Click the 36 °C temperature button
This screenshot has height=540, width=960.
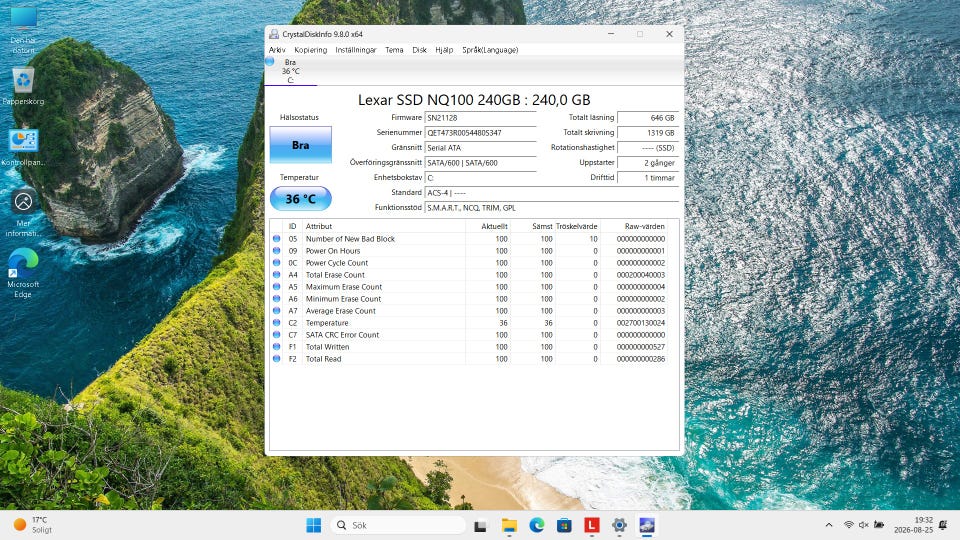(x=301, y=198)
